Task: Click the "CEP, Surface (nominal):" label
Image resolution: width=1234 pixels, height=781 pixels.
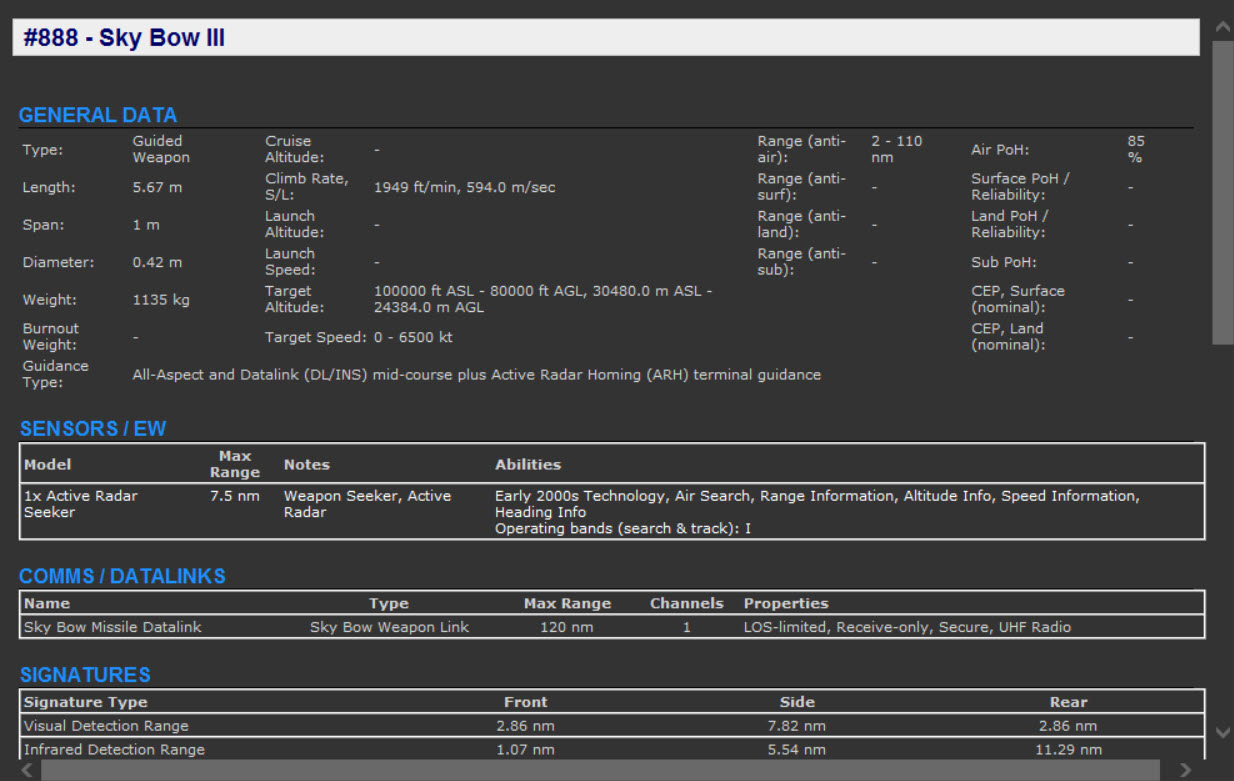Action: point(1018,299)
